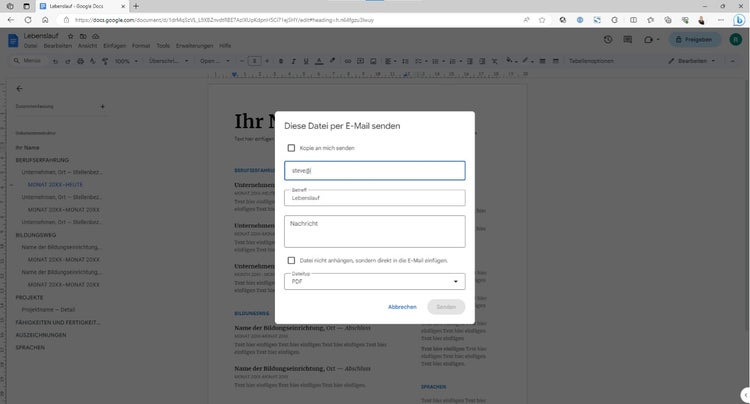Screen dimensions: 750x404
Task: Tick the 'Kopie an mich senden' checkbox
Action: click(291, 148)
